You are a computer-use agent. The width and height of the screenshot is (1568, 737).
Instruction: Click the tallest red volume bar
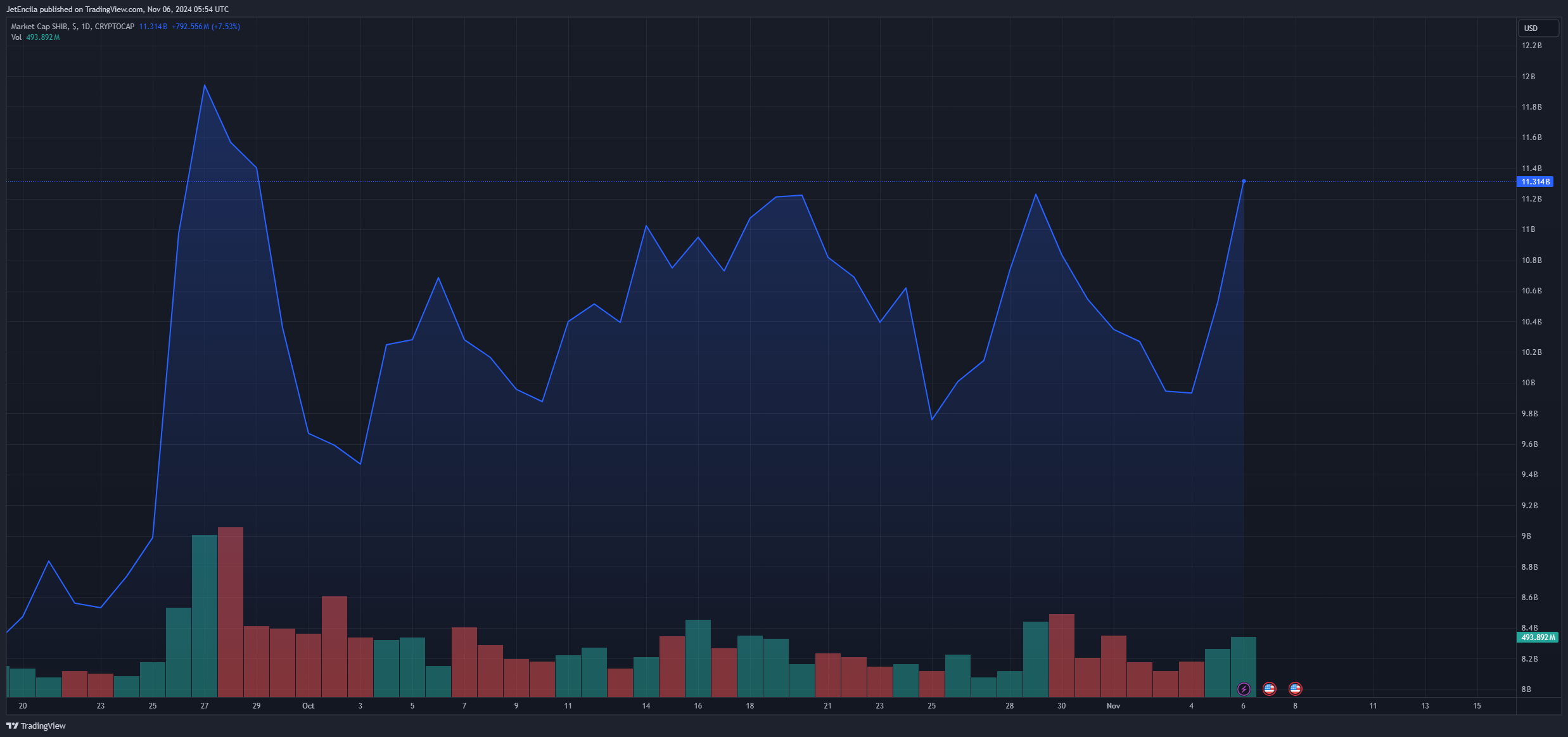pos(231,612)
